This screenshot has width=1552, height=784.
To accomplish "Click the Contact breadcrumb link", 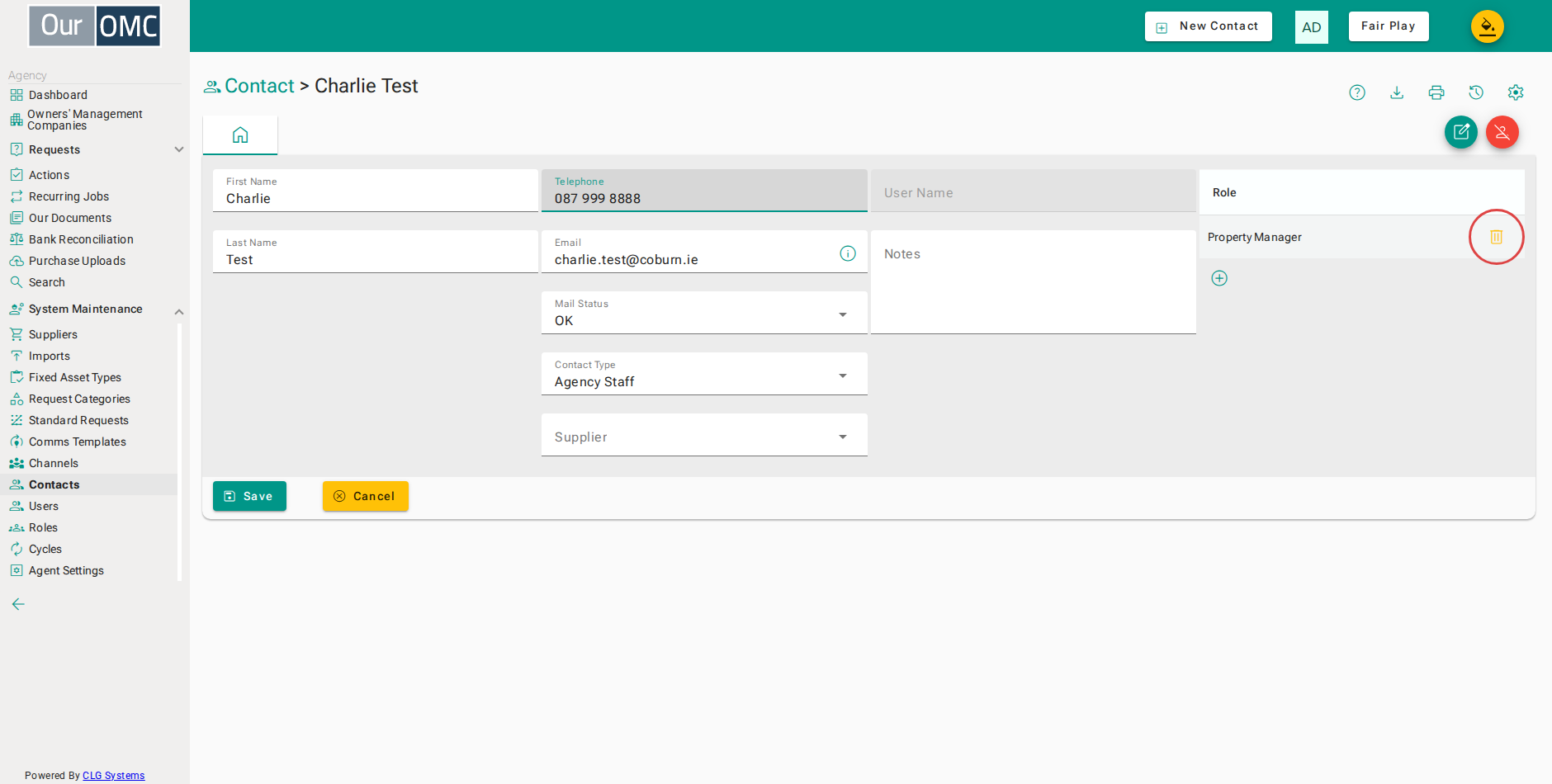I will pyautogui.click(x=259, y=86).
